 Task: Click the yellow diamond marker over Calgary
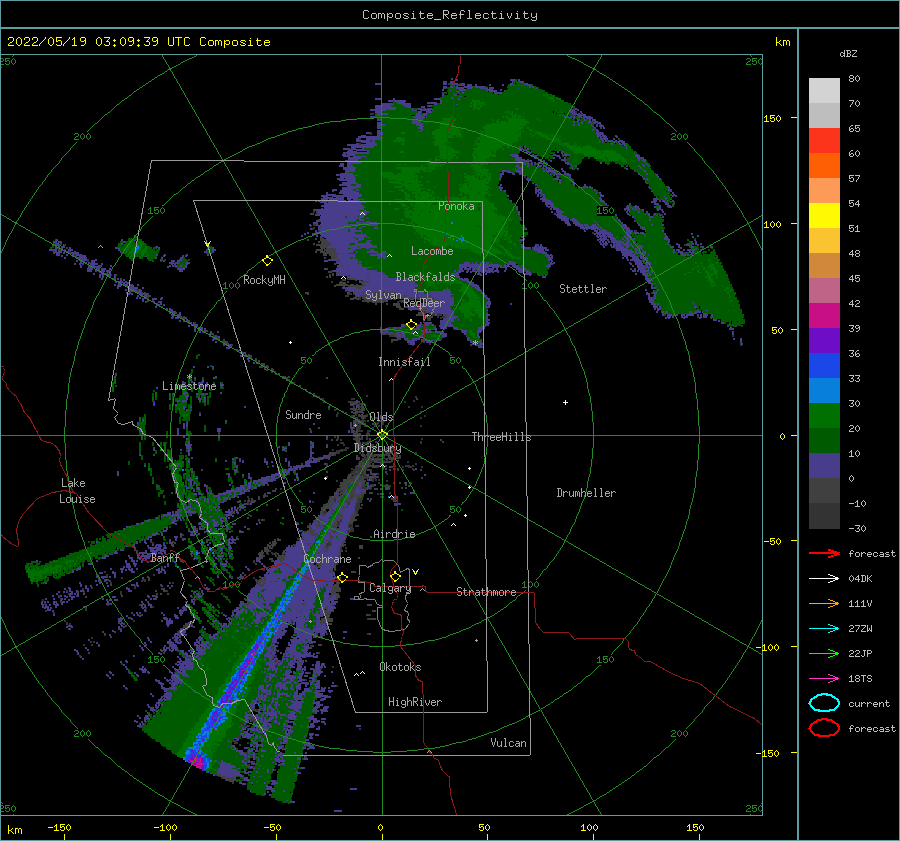[395, 576]
